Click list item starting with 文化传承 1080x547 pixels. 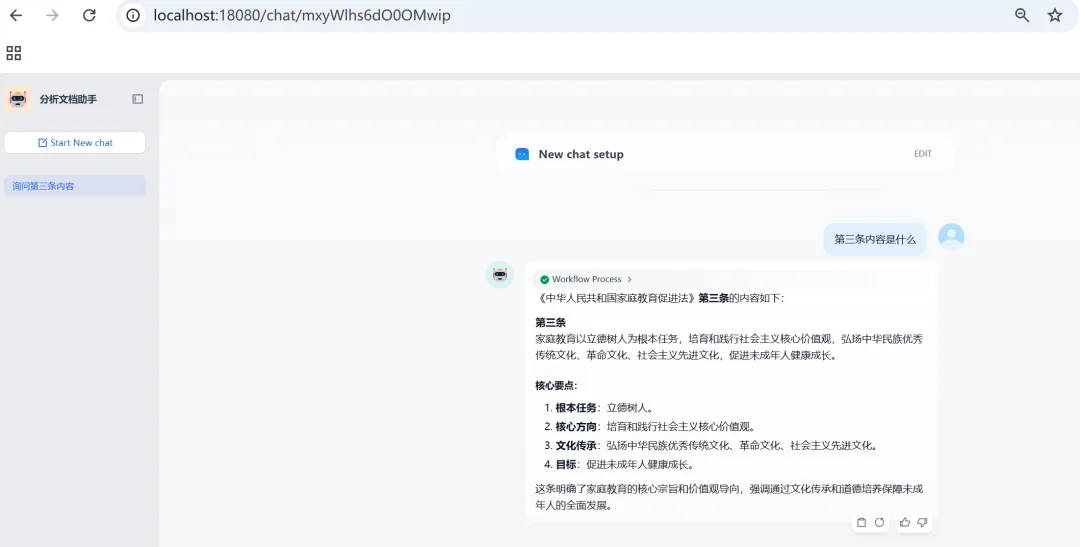(x=711, y=446)
